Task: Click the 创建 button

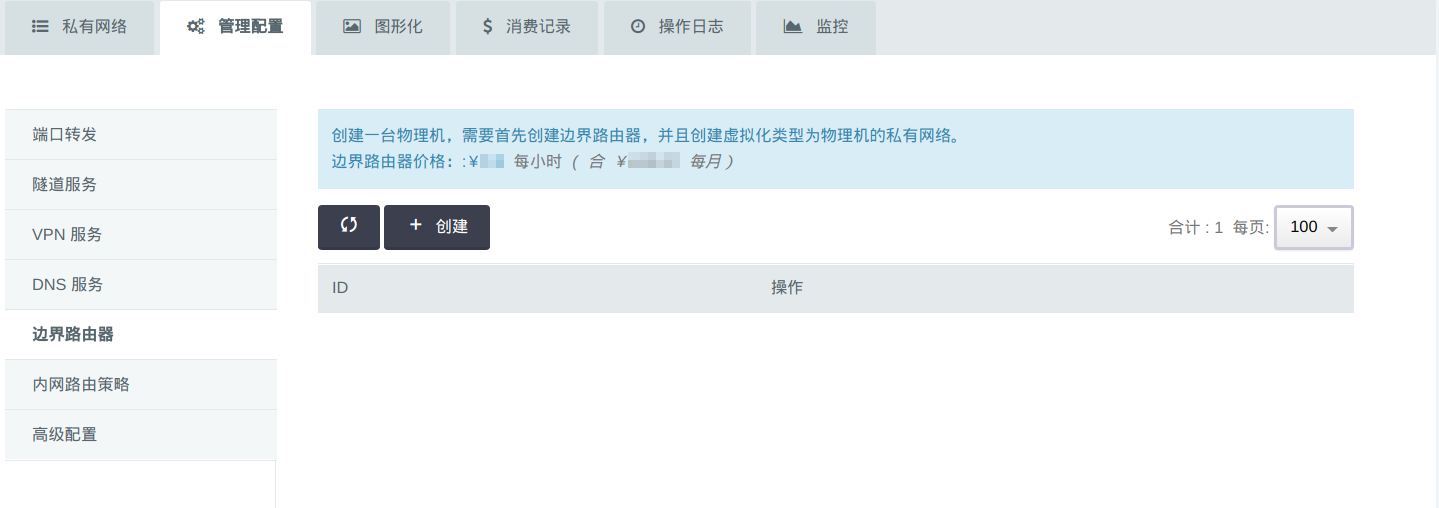Action: pyautogui.click(x=437, y=227)
